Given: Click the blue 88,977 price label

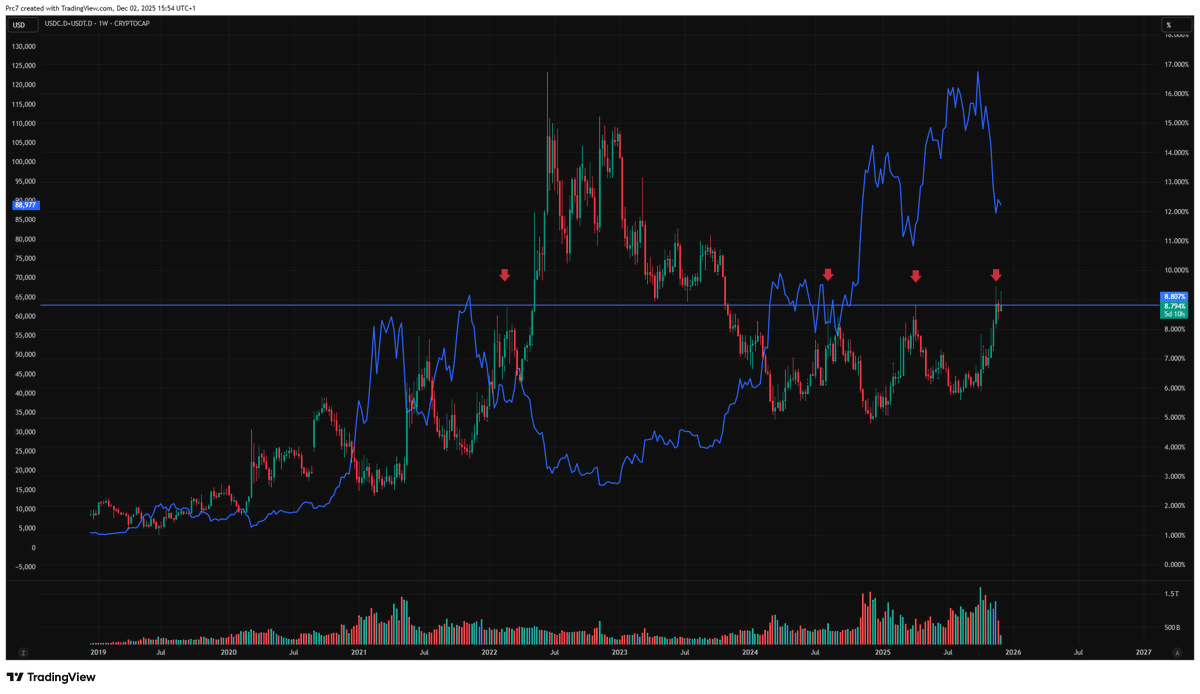Looking at the screenshot, I should [x=26, y=205].
